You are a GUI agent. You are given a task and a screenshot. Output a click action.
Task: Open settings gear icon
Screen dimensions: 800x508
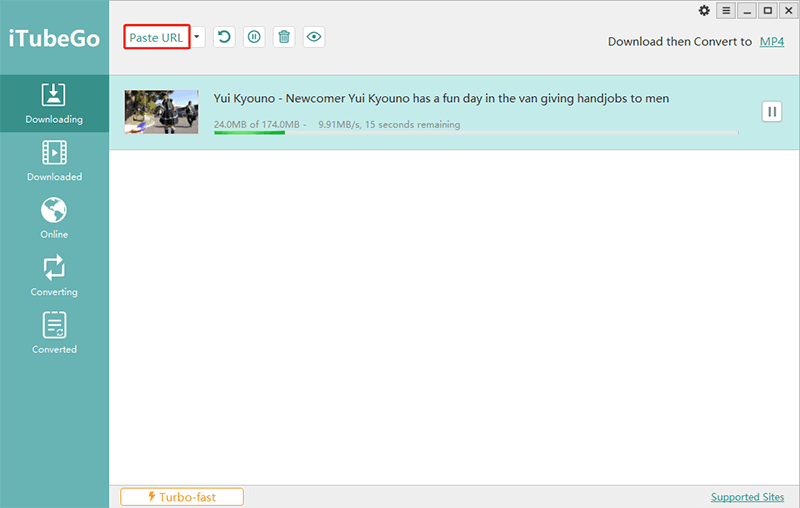coord(704,11)
